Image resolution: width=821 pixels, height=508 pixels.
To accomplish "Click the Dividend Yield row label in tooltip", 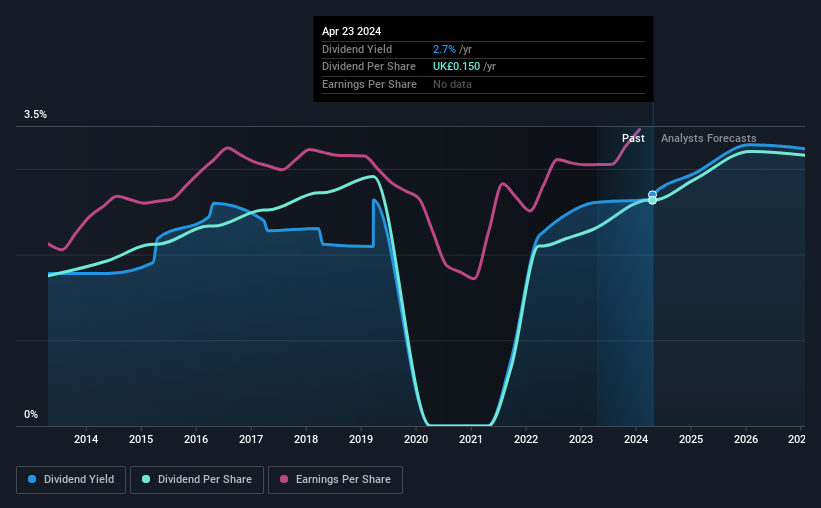I will coord(357,49).
